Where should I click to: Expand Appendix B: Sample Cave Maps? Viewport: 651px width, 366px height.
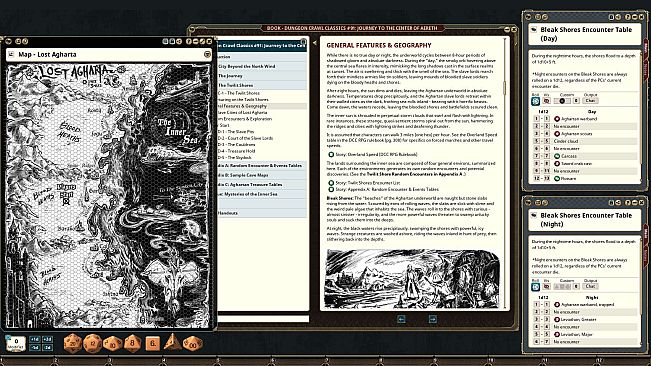(262, 175)
